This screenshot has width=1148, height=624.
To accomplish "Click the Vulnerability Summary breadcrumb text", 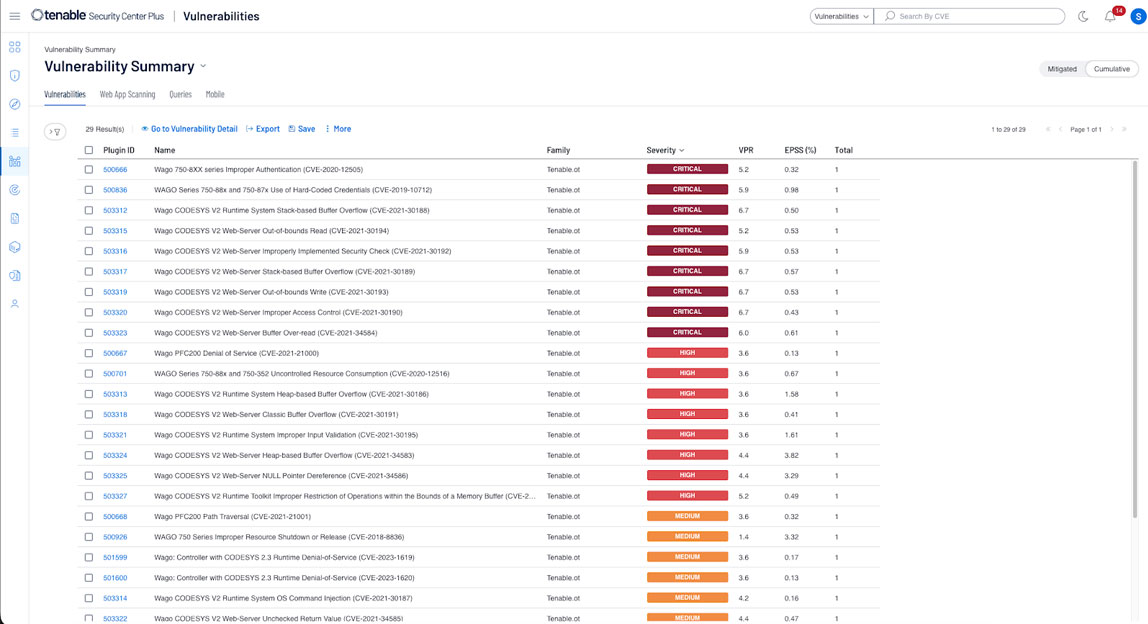I will [80, 50].
